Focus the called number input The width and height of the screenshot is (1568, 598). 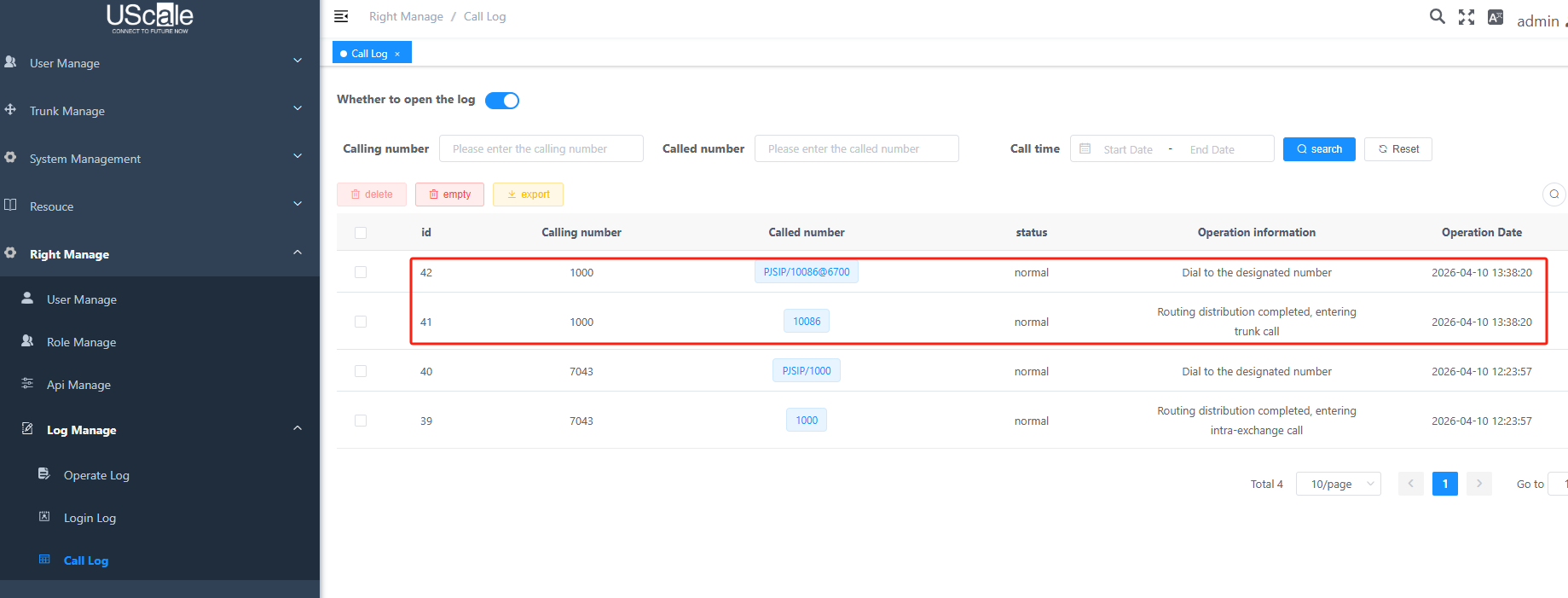857,148
